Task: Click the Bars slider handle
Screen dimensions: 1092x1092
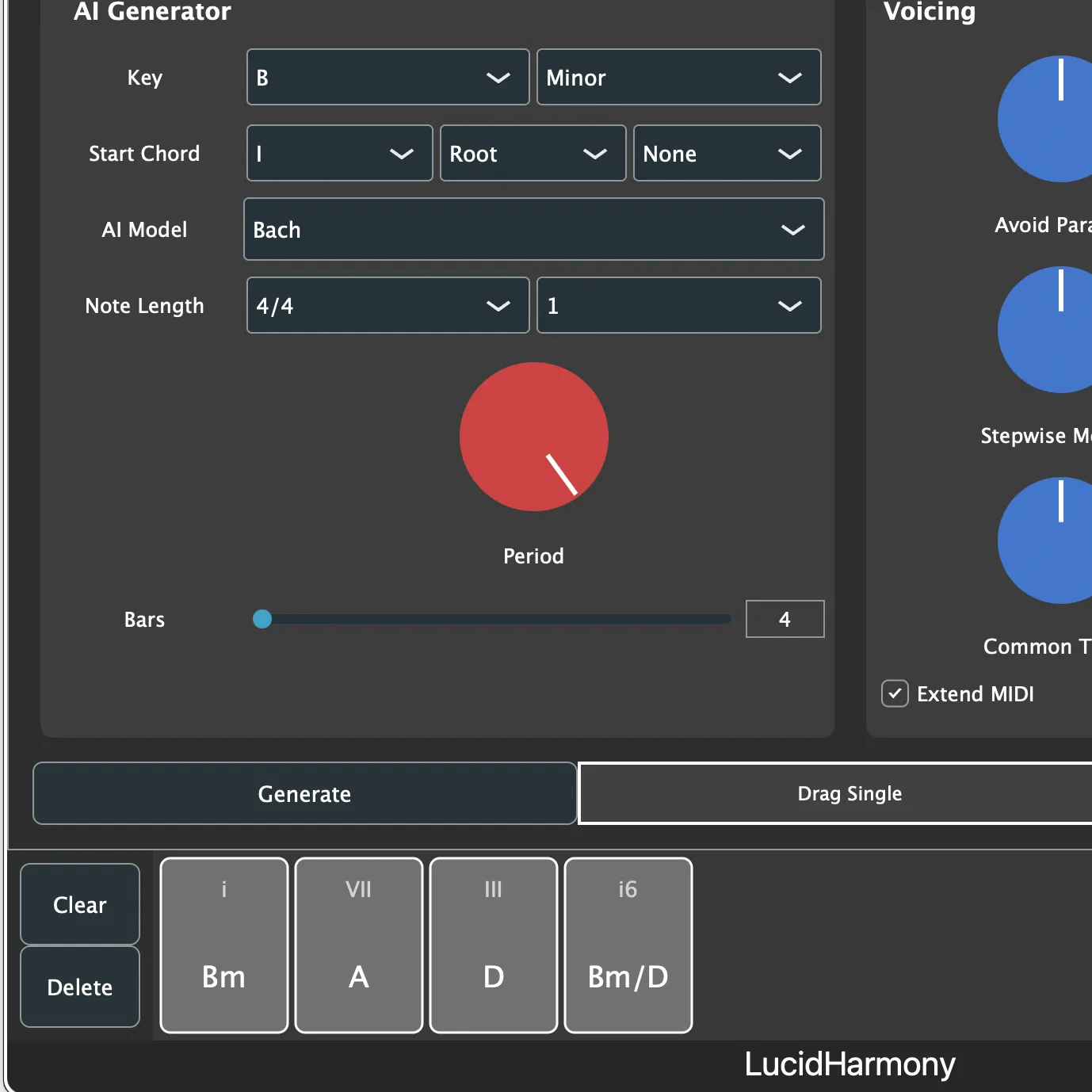Action: pos(262,619)
